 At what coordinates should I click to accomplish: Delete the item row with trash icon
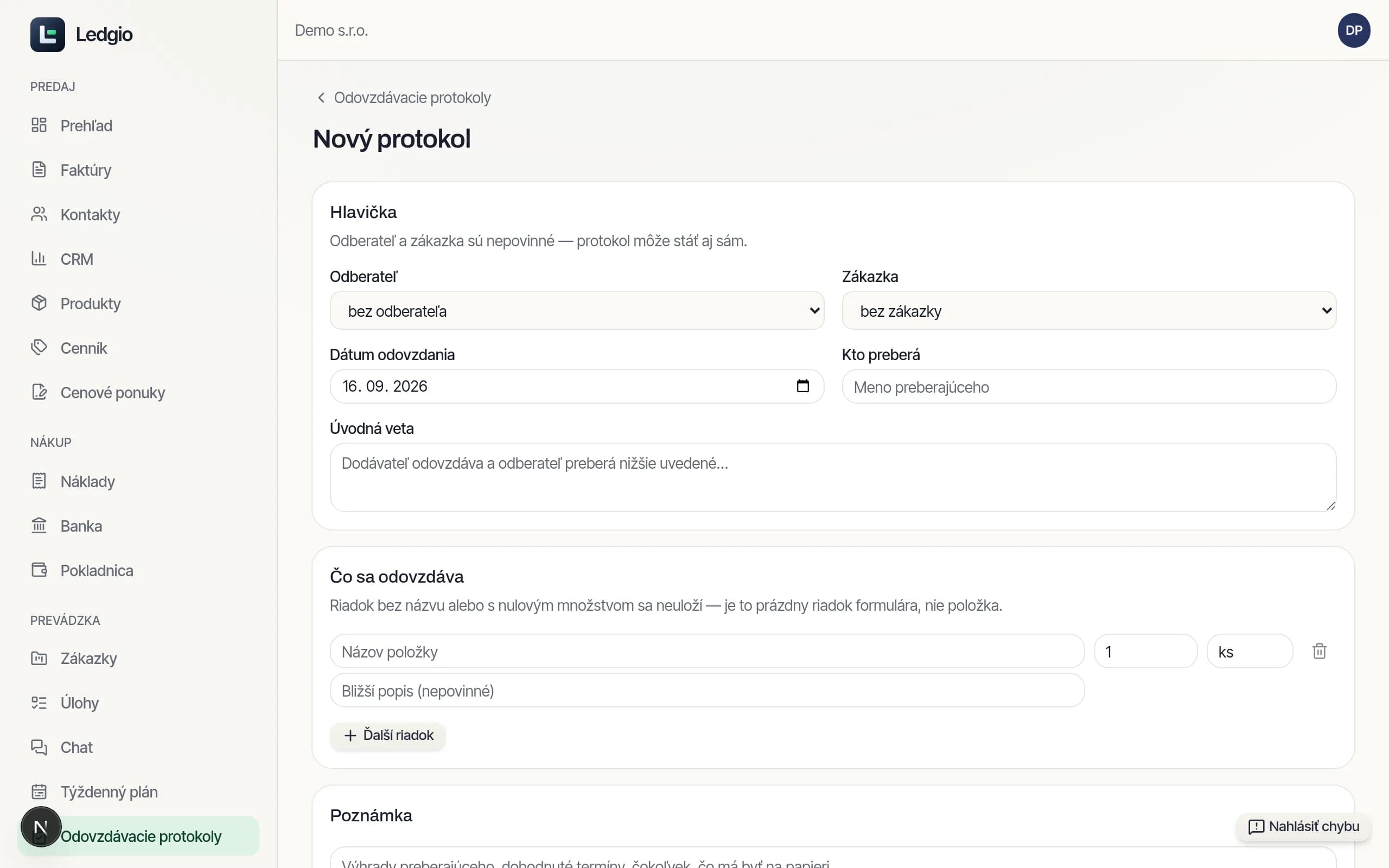coord(1319,651)
